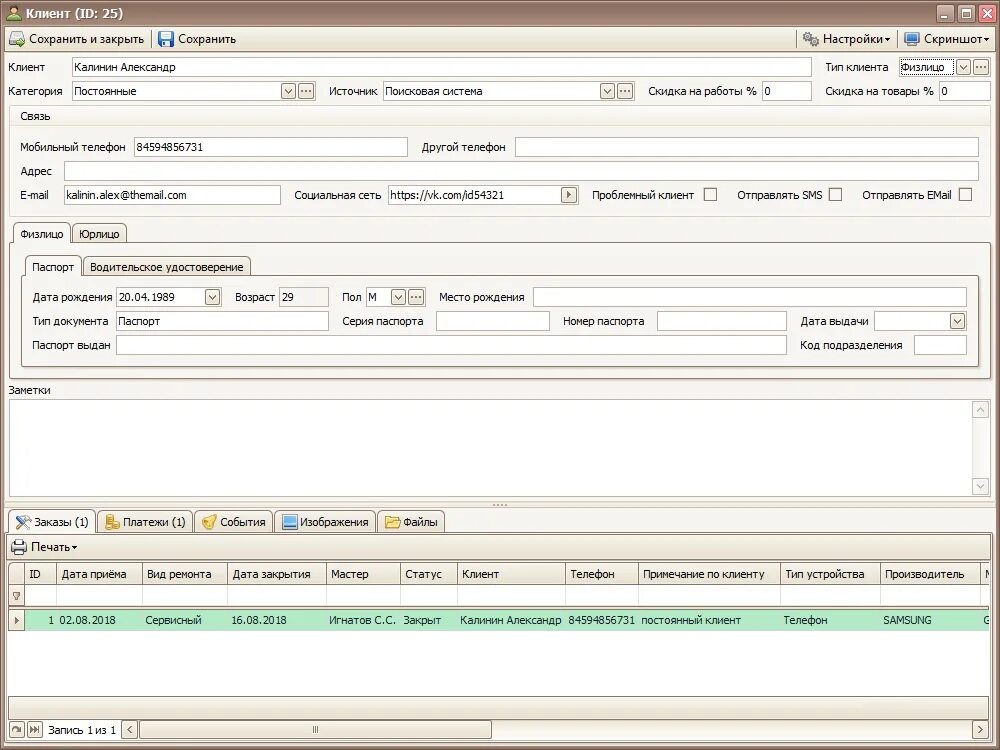Toggle the Проблемный клиент checkbox
This screenshot has width=1000, height=750.
pos(710,195)
